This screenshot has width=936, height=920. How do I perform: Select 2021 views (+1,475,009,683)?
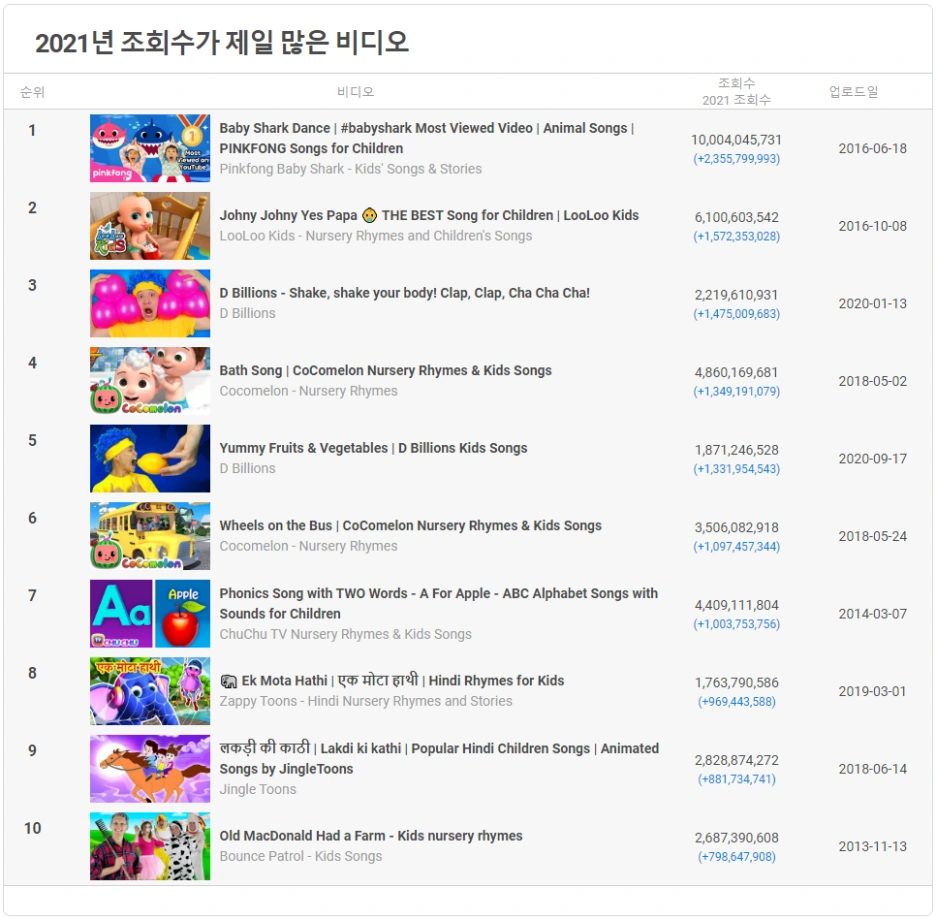[736, 314]
